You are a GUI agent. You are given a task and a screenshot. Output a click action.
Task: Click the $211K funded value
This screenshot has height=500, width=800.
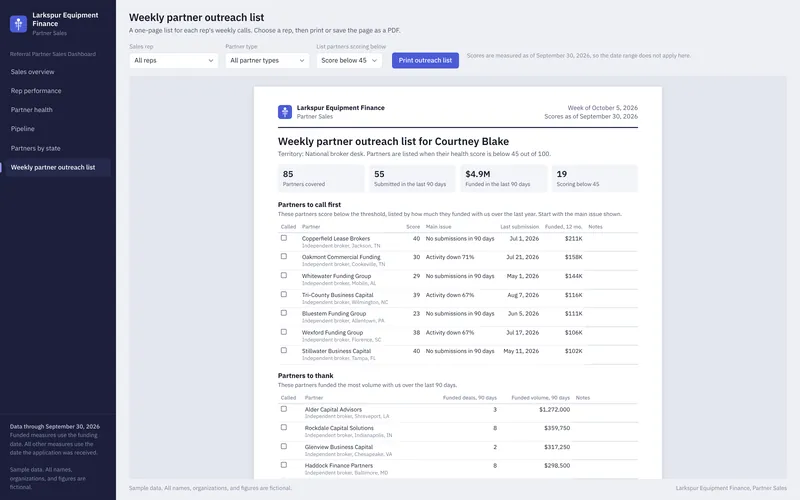tap(573, 238)
